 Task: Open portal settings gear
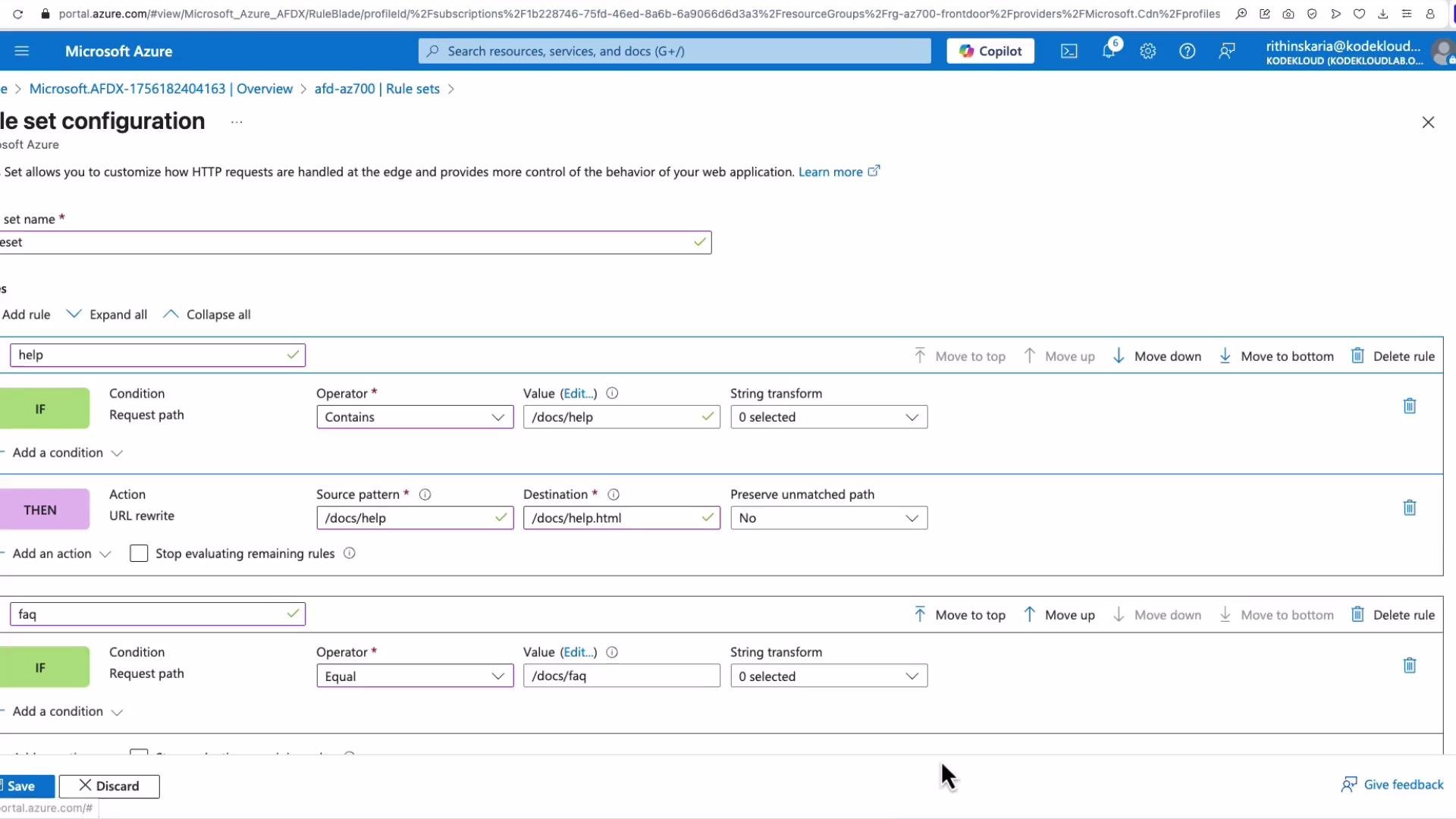click(x=1148, y=52)
